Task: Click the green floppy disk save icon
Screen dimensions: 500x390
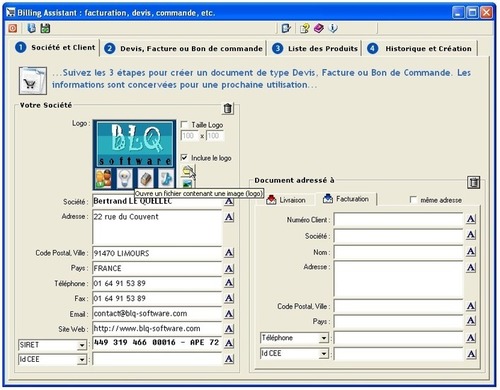Action: click(45, 28)
